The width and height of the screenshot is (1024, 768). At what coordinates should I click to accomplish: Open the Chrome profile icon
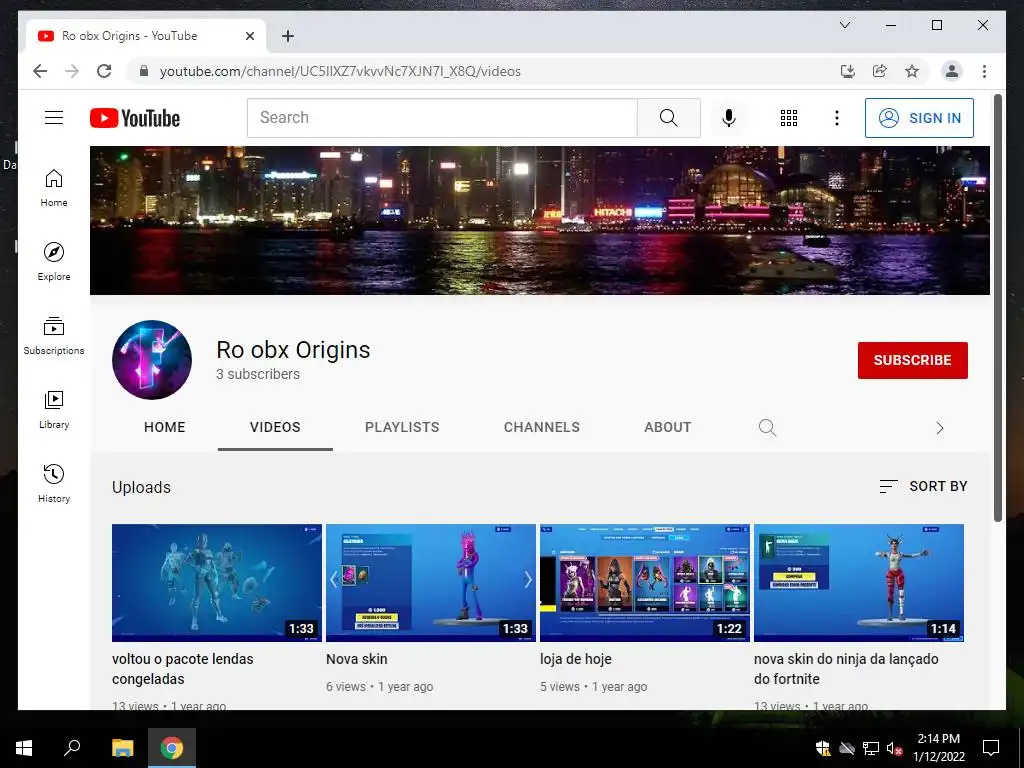[952, 71]
